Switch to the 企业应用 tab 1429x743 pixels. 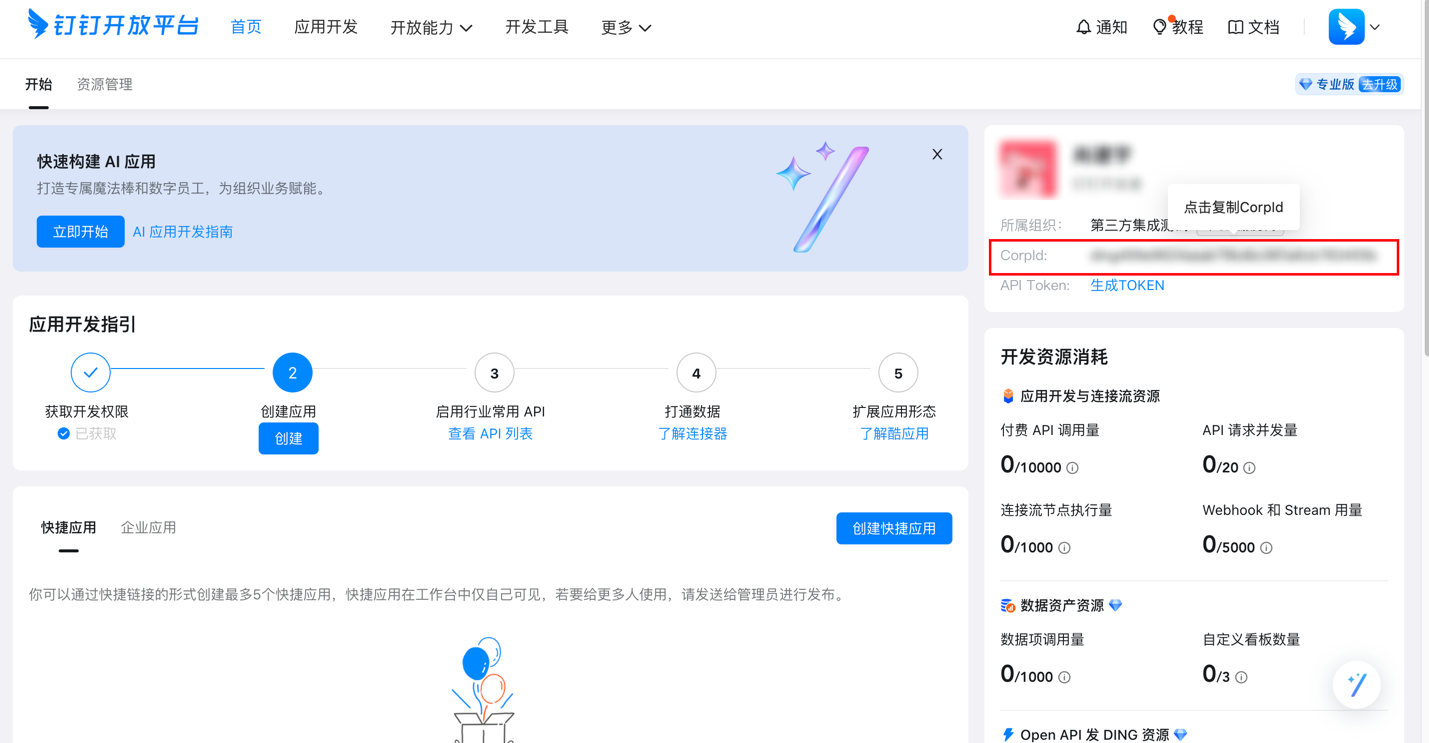click(148, 528)
